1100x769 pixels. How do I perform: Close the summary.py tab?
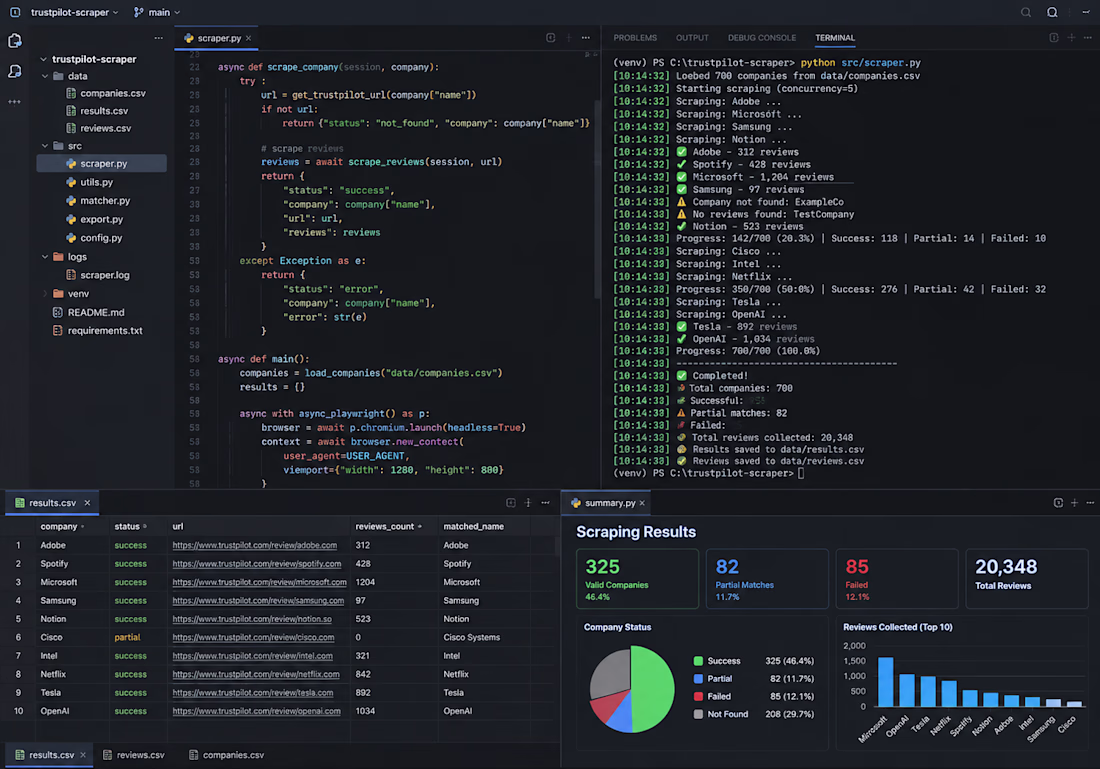[642, 503]
